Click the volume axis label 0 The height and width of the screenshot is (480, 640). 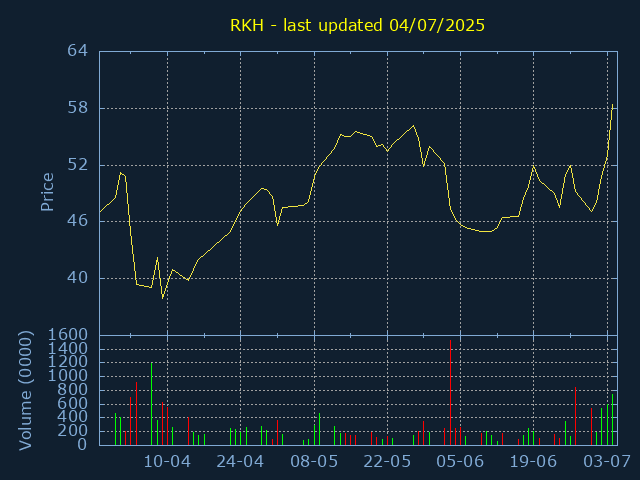tap(82, 444)
